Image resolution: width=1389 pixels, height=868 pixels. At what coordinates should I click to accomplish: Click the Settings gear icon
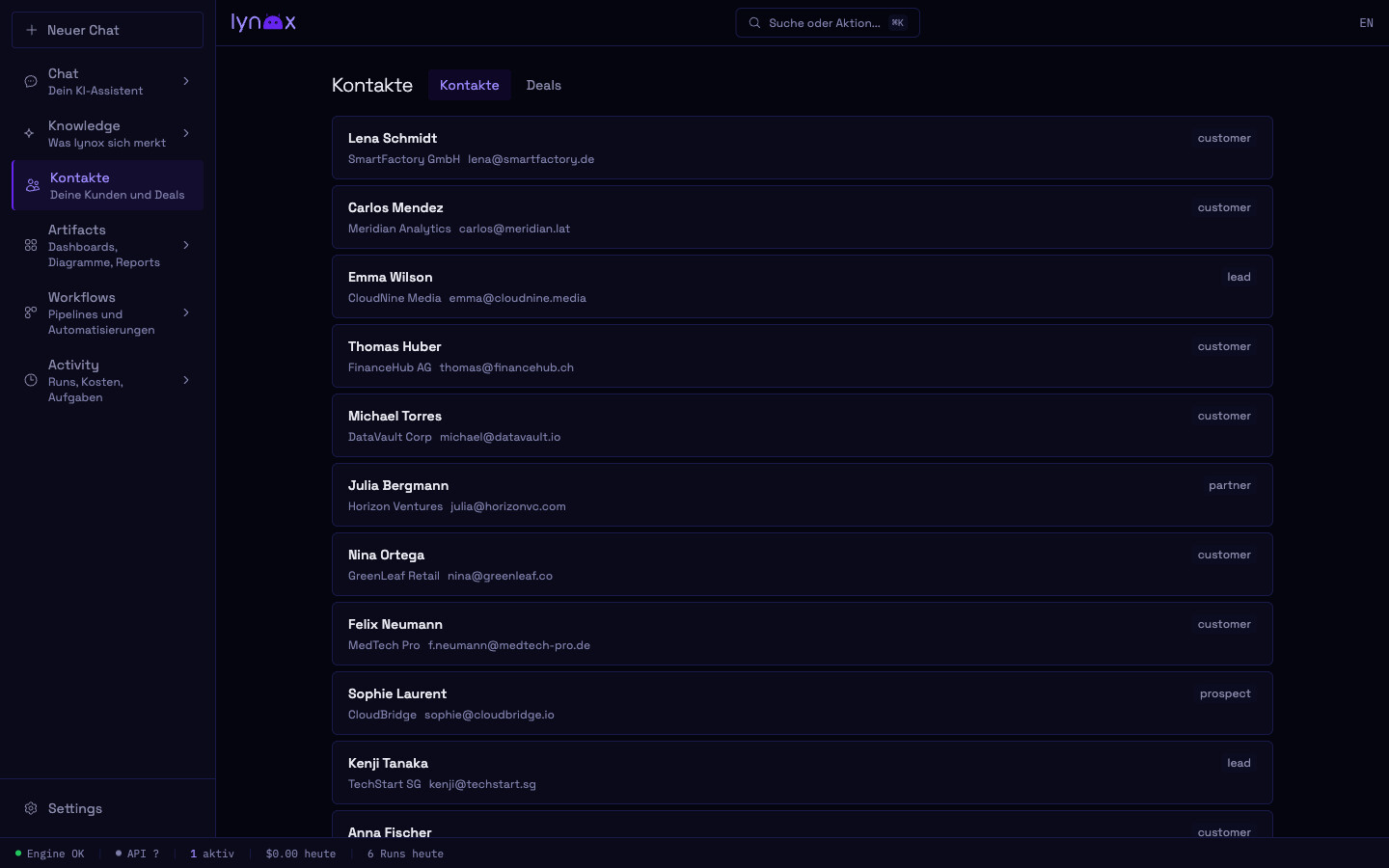(x=31, y=808)
